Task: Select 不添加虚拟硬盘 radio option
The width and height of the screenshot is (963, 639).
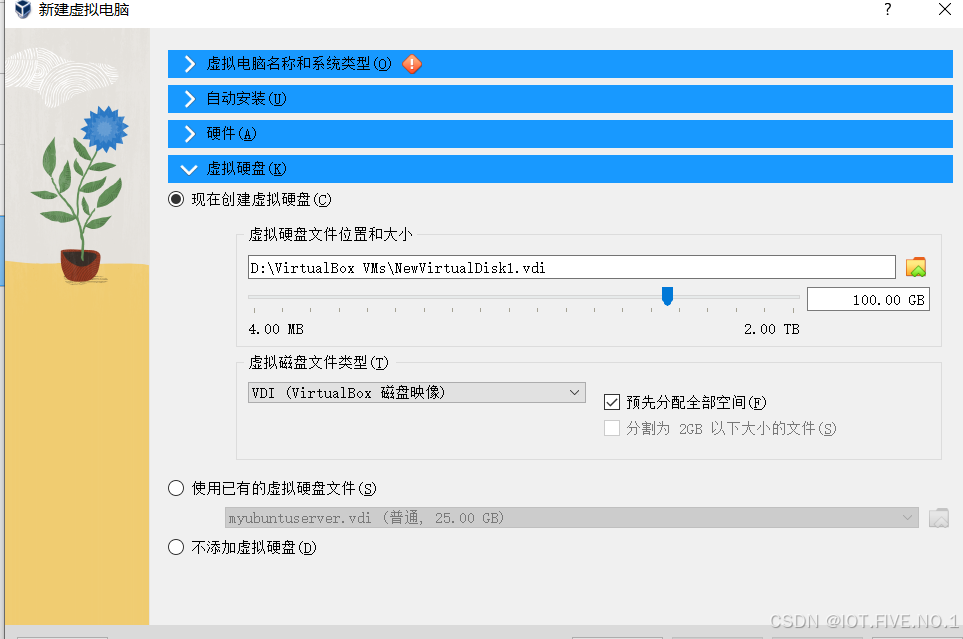Action: pos(176,547)
